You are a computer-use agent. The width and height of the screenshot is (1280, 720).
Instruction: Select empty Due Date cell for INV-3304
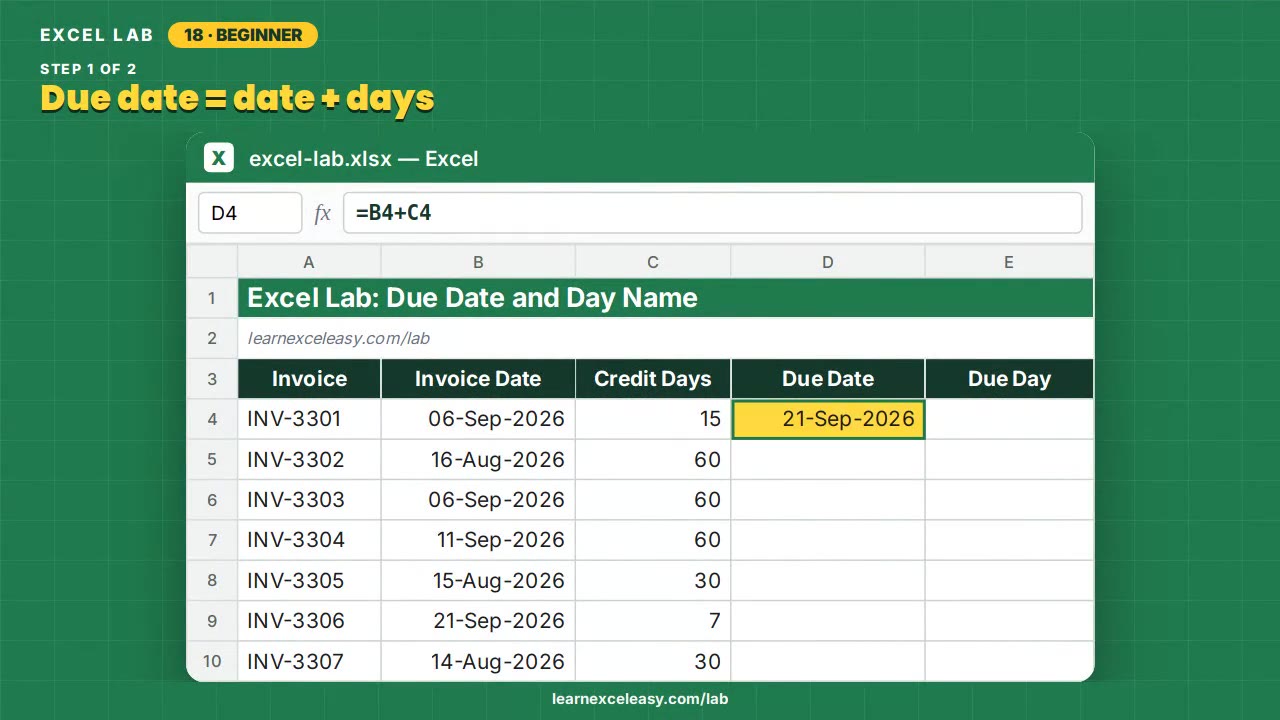click(x=828, y=540)
